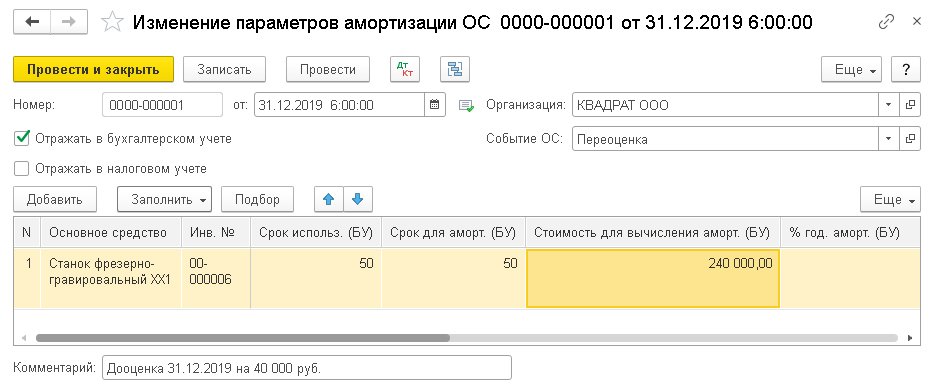Click the date field 31.12.2019
This screenshot has height=389, width=935.
tap(339, 105)
